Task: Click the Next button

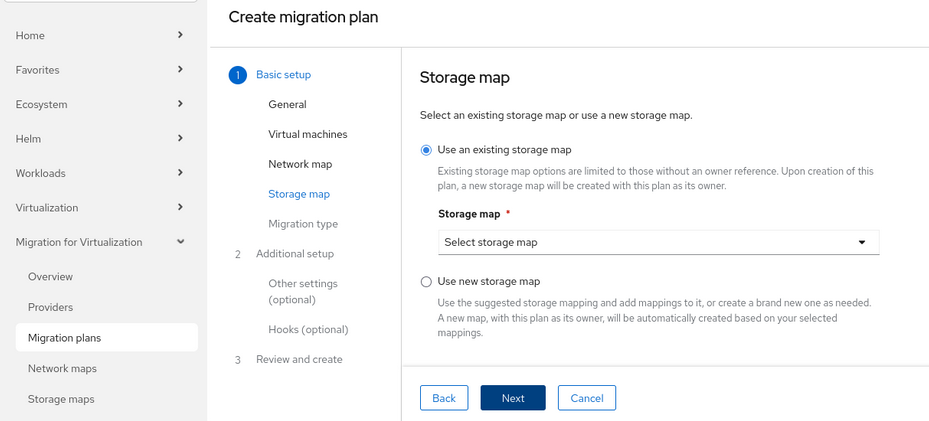Action: (513, 398)
